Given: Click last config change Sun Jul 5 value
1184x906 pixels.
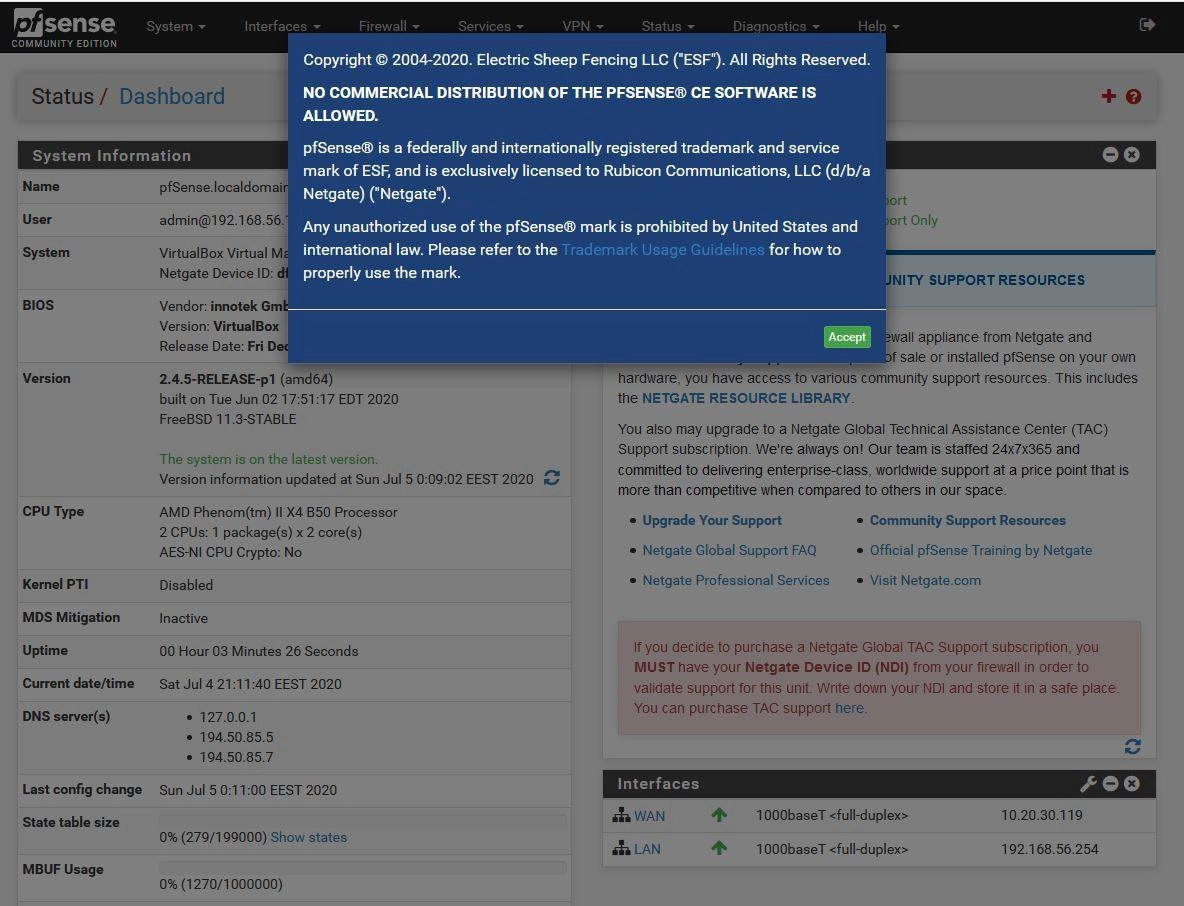Looking at the screenshot, I should coord(248,790).
